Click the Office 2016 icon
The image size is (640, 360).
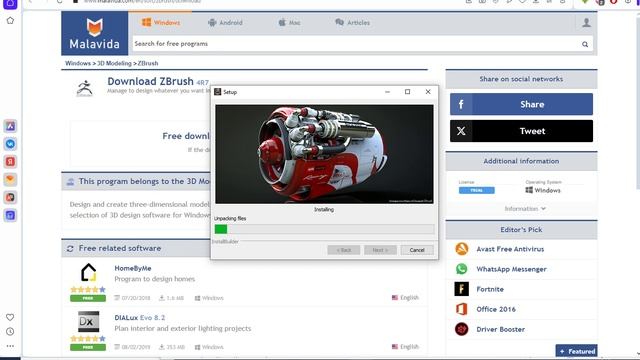pos(462,309)
